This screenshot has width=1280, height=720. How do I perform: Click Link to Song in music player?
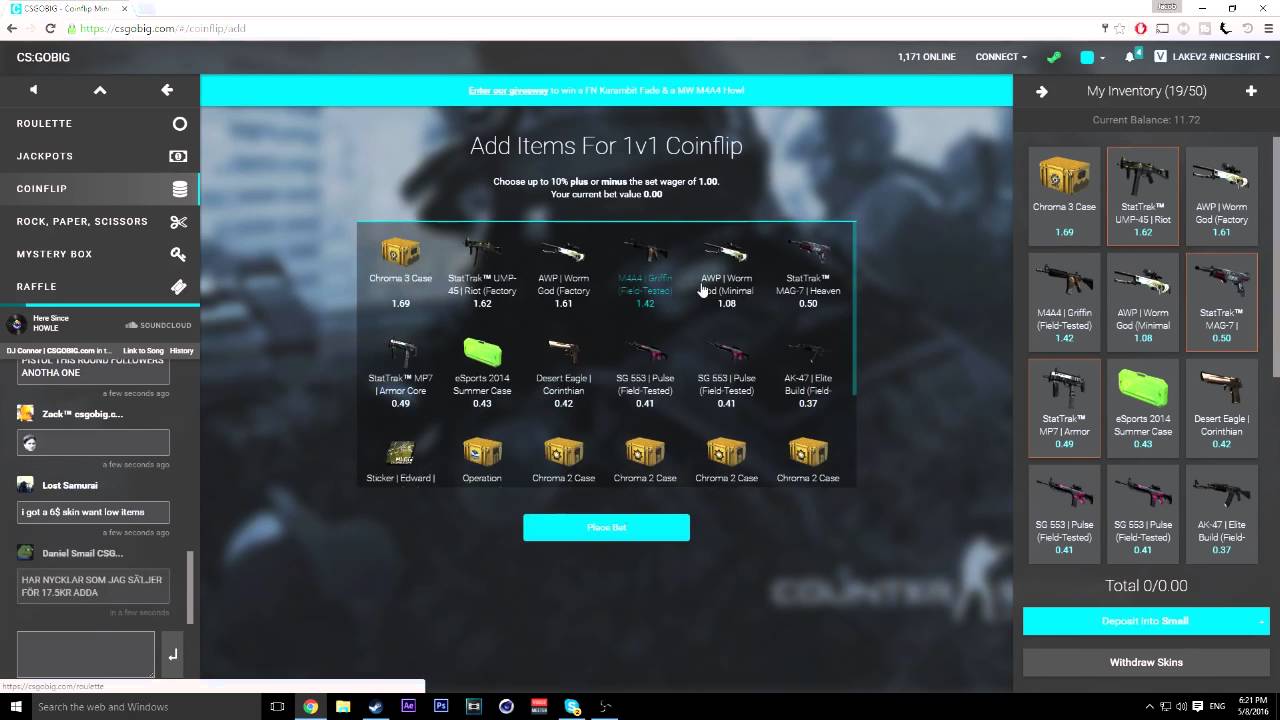(143, 351)
